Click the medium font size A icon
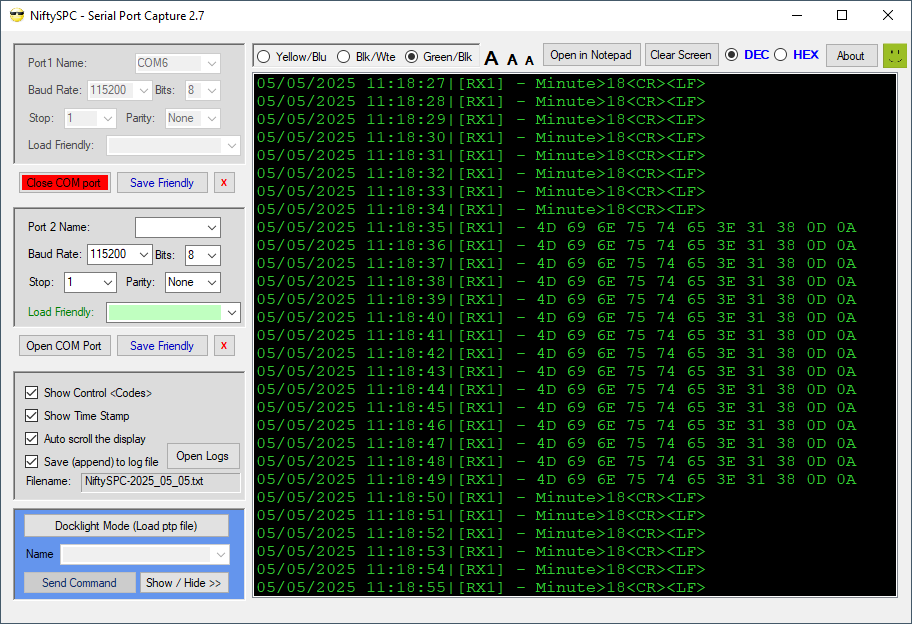Screen dimensions: 912x624 [x=512, y=59]
